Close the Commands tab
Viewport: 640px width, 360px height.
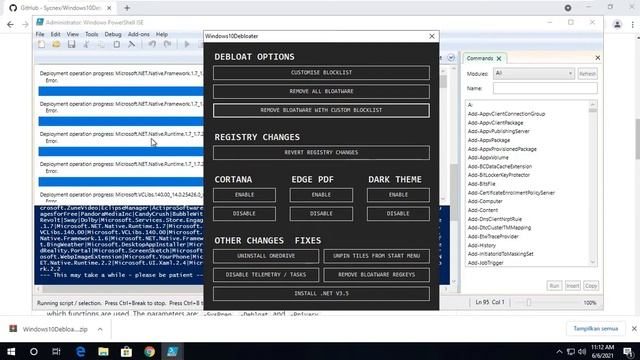coord(499,59)
